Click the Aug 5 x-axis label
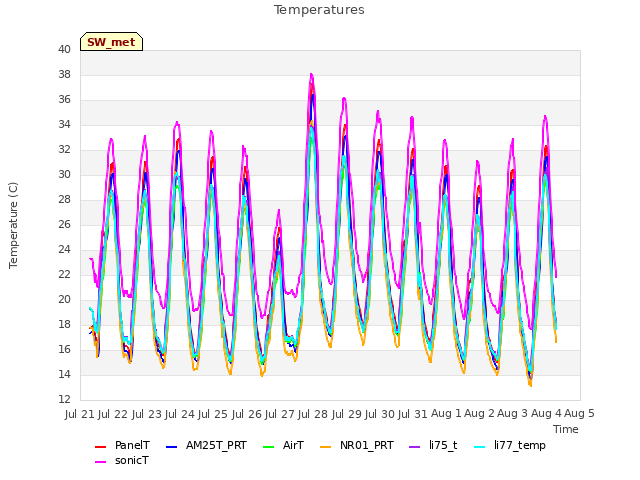640x480 pixels. click(579, 414)
